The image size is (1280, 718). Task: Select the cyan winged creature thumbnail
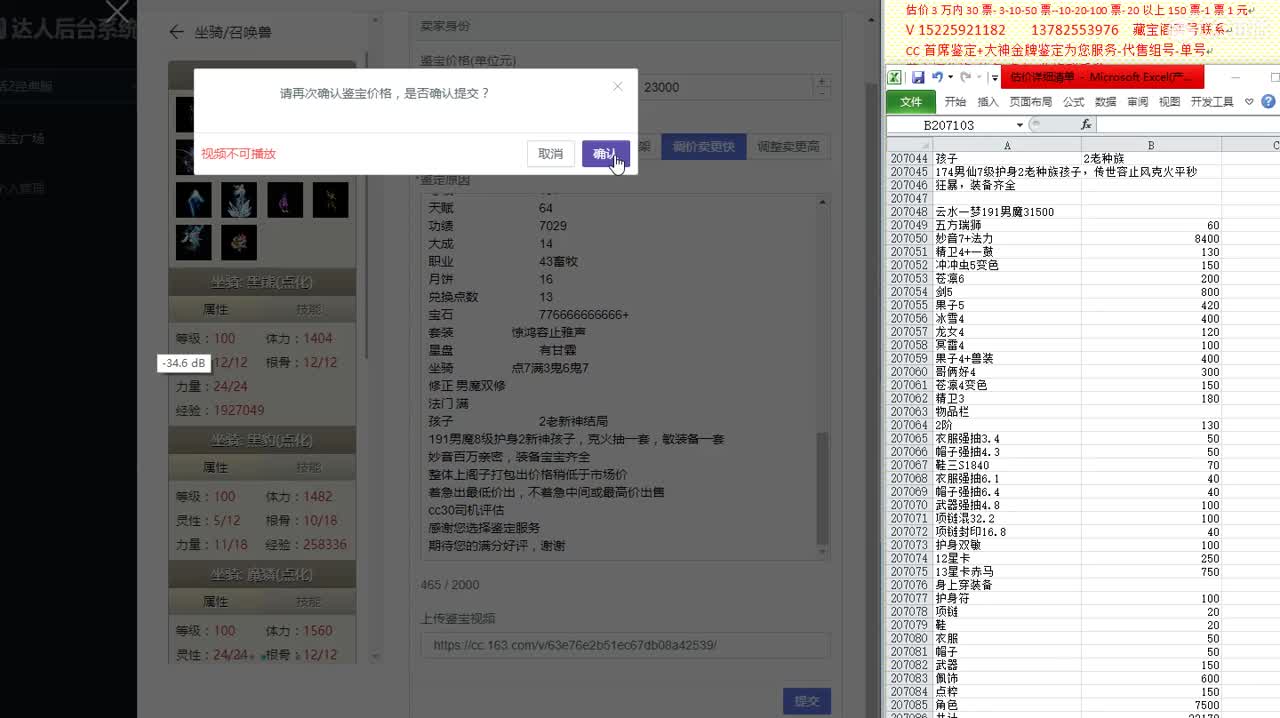[193, 243]
